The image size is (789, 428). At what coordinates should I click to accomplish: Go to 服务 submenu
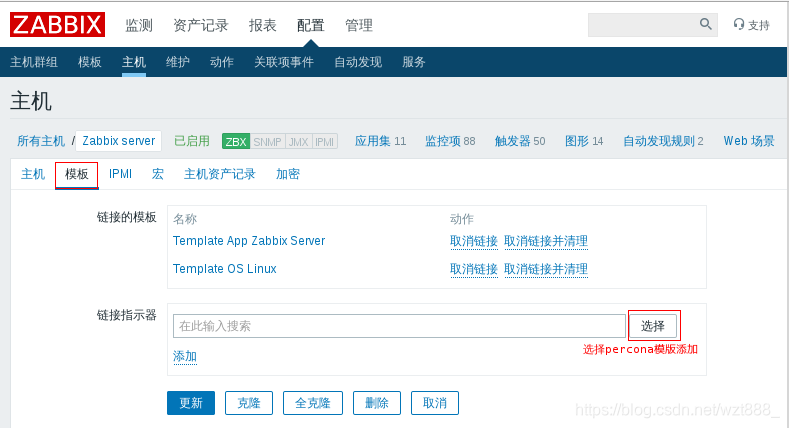[414, 62]
